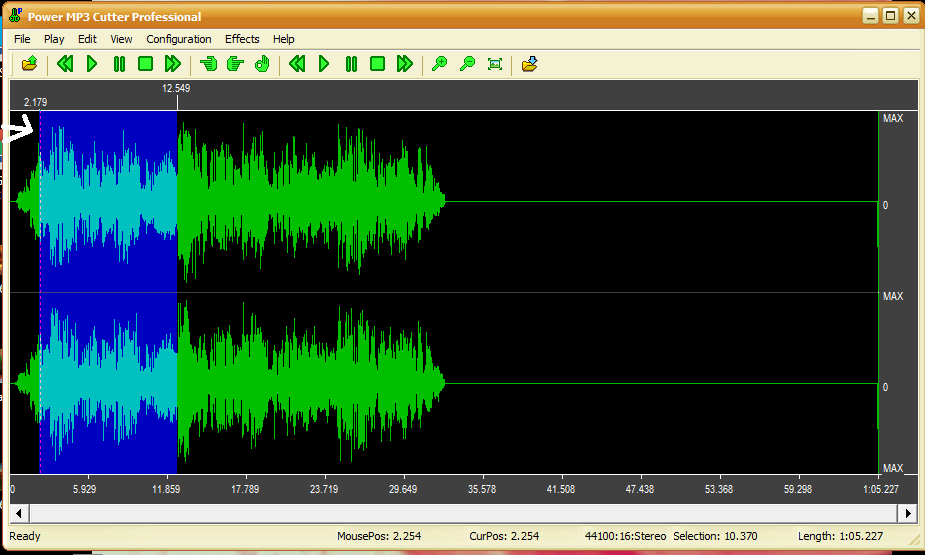Rewind using the arrows after the OK hand
925x555 pixels.
tap(297, 64)
